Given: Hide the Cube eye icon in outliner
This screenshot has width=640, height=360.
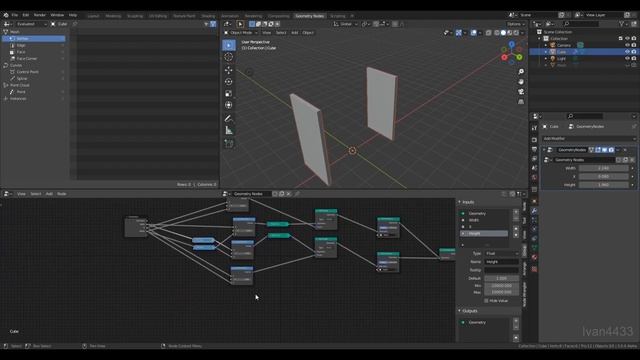Looking at the screenshot, I should [x=627, y=52].
